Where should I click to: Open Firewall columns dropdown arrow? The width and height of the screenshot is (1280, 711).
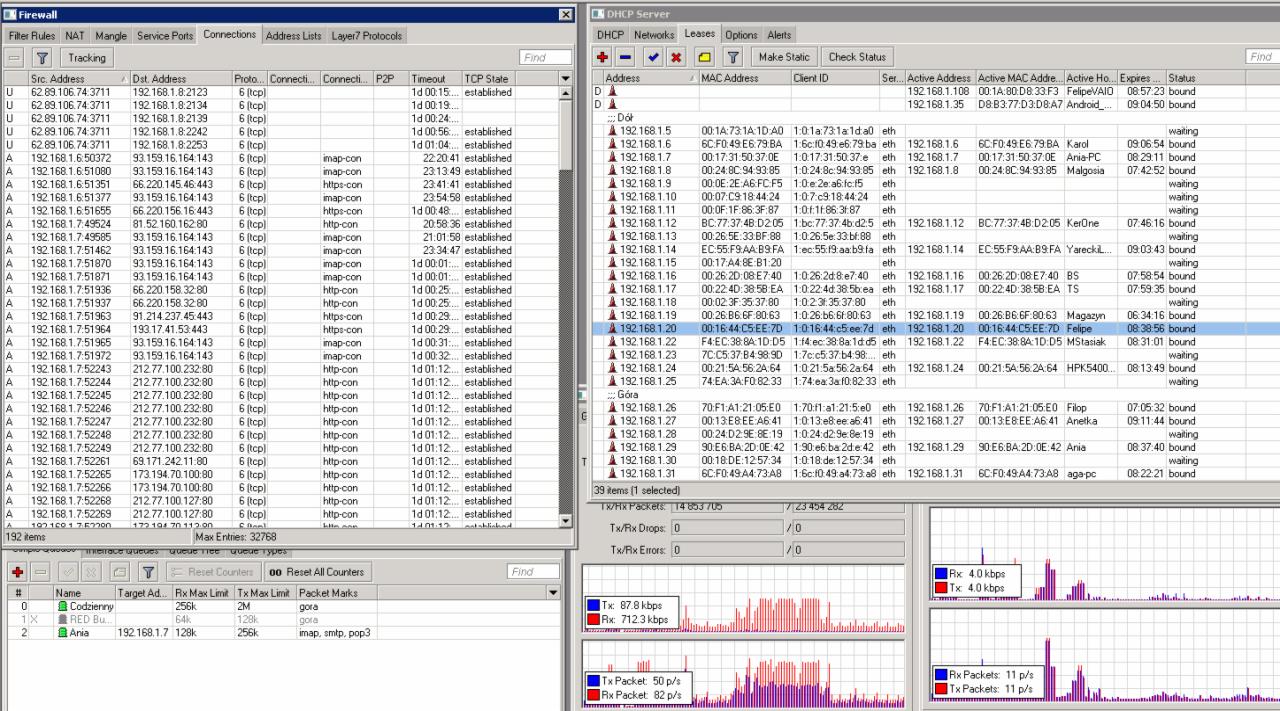click(566, 78)
